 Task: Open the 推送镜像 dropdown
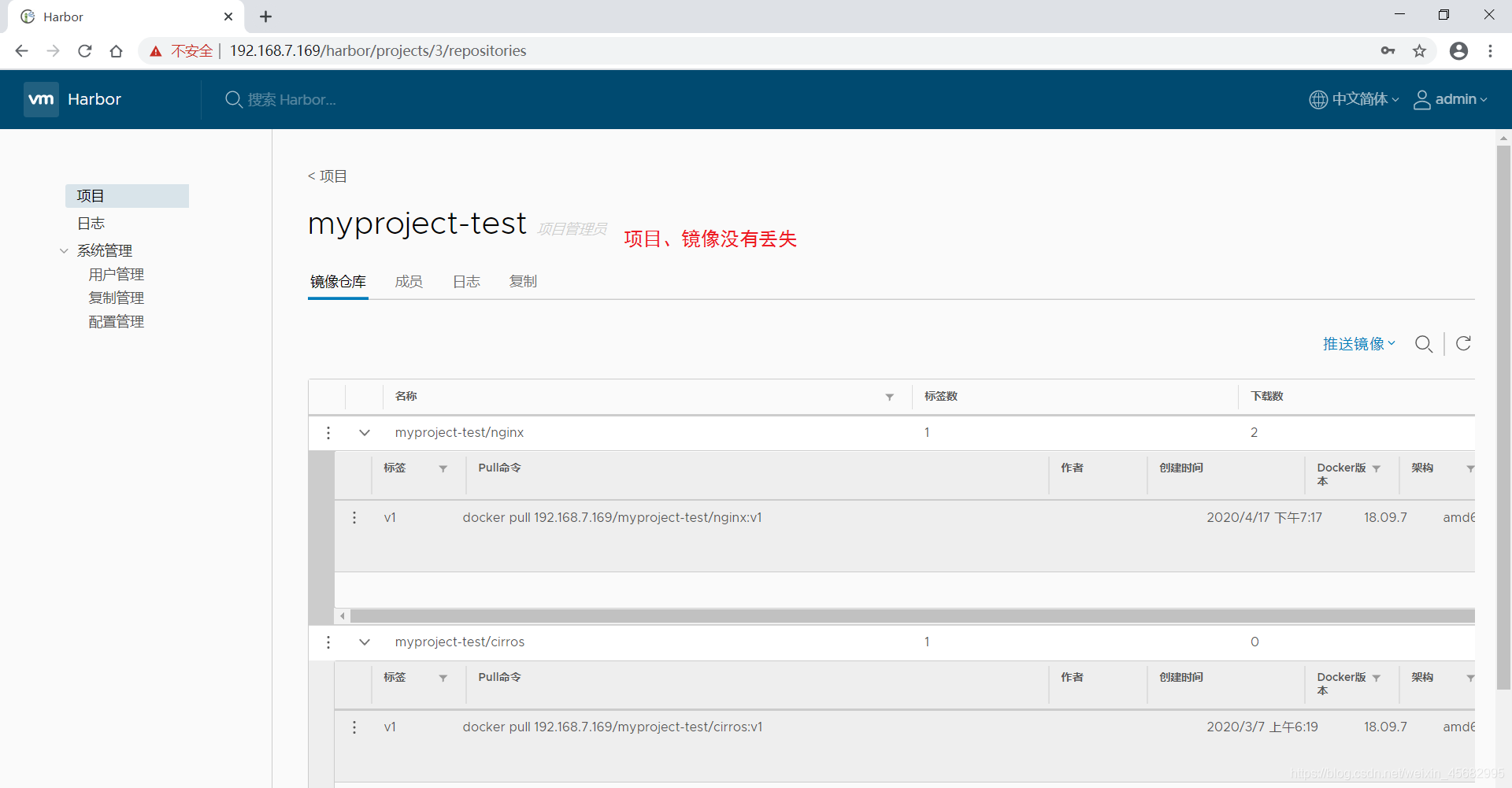[1359, 344]
